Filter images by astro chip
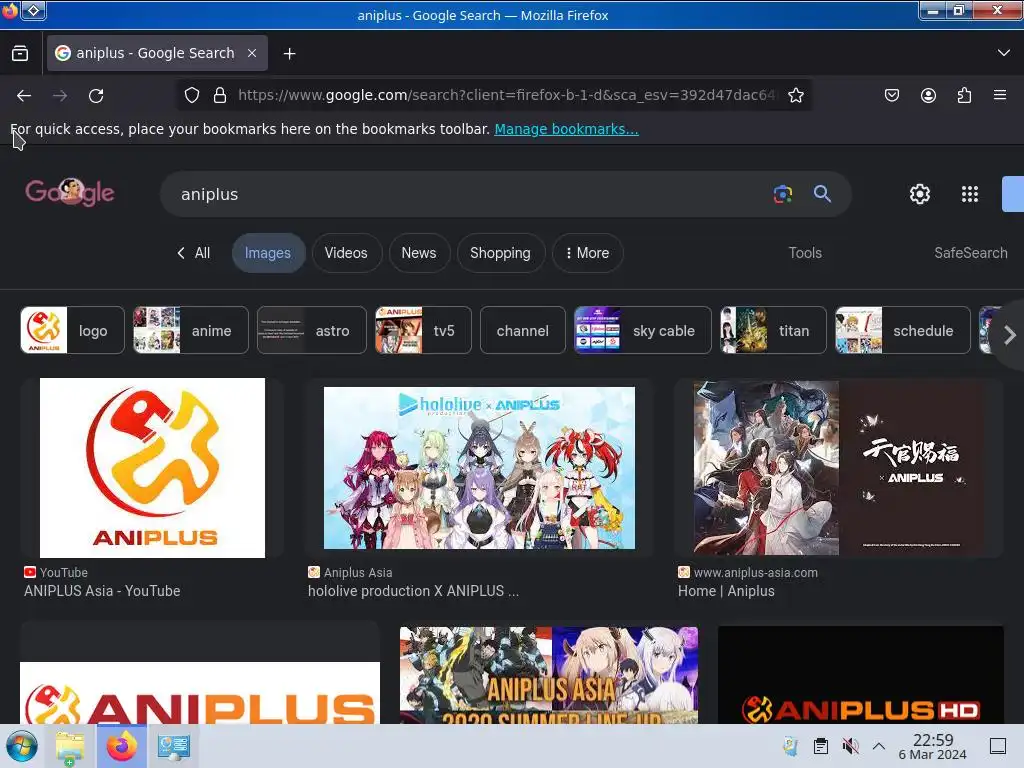Screen dimensions: 1024x768 312,330
